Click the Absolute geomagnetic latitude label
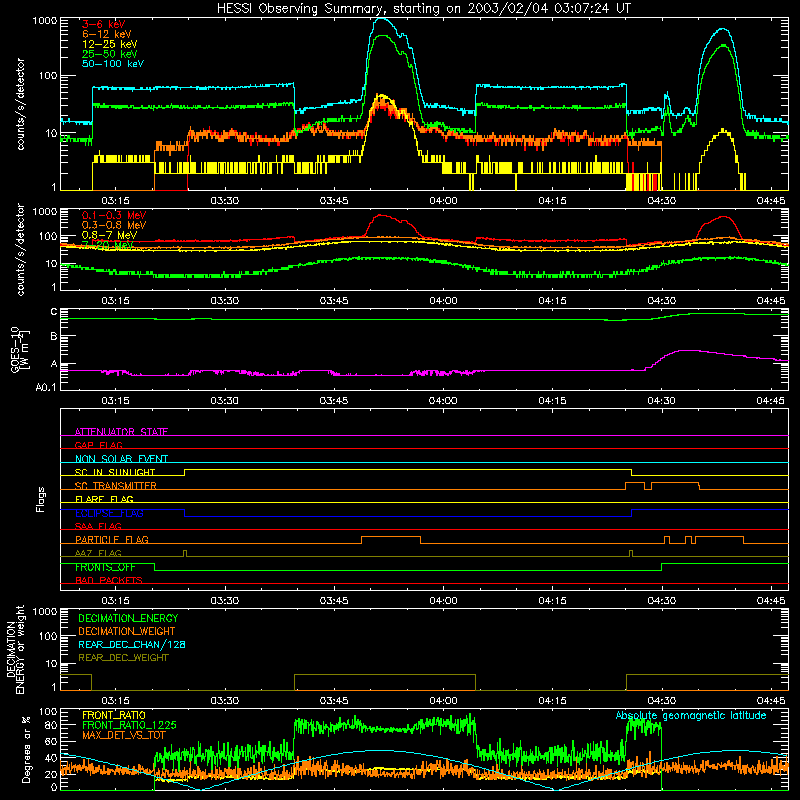The height and width of the screenshot is (800, 800). (x=691, y=716)
